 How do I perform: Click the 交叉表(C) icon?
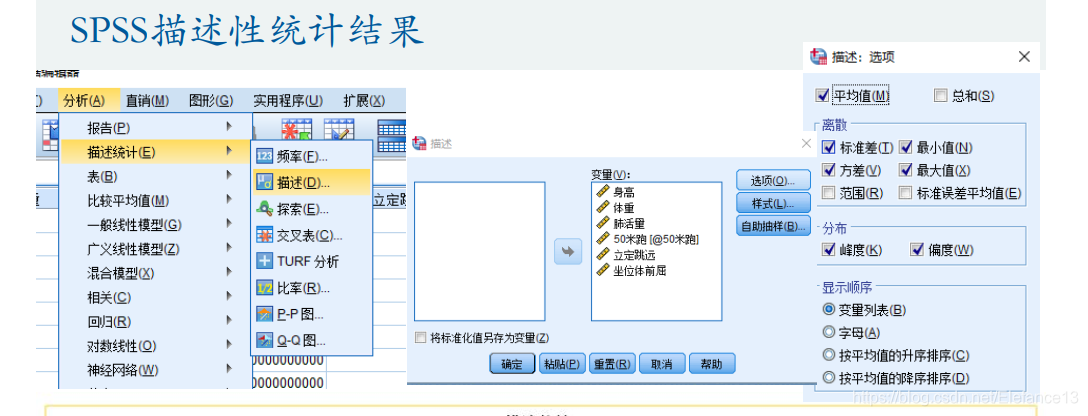click(264, 235)
